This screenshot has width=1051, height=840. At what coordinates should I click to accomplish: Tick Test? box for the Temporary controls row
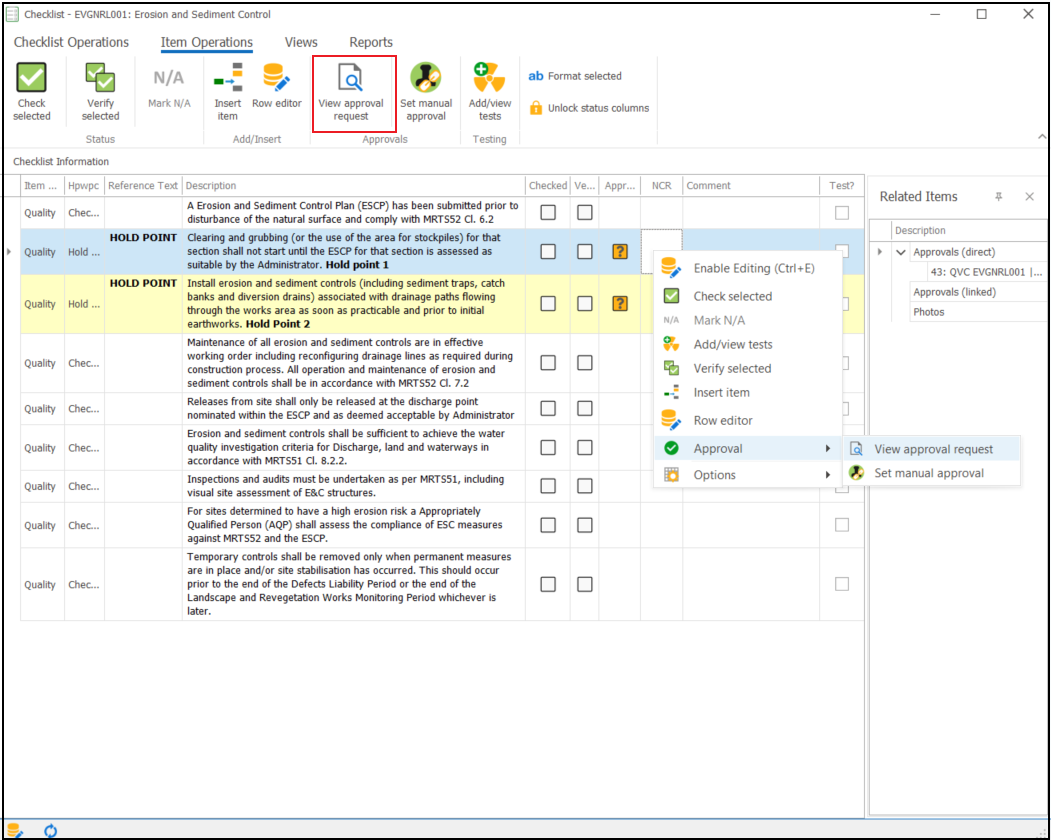tap(842, 585)
